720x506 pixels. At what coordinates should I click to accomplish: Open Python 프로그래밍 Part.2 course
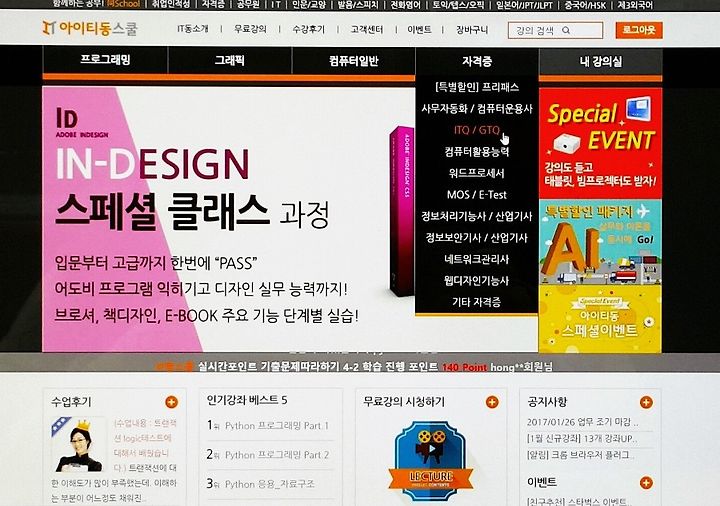(276, 455)
